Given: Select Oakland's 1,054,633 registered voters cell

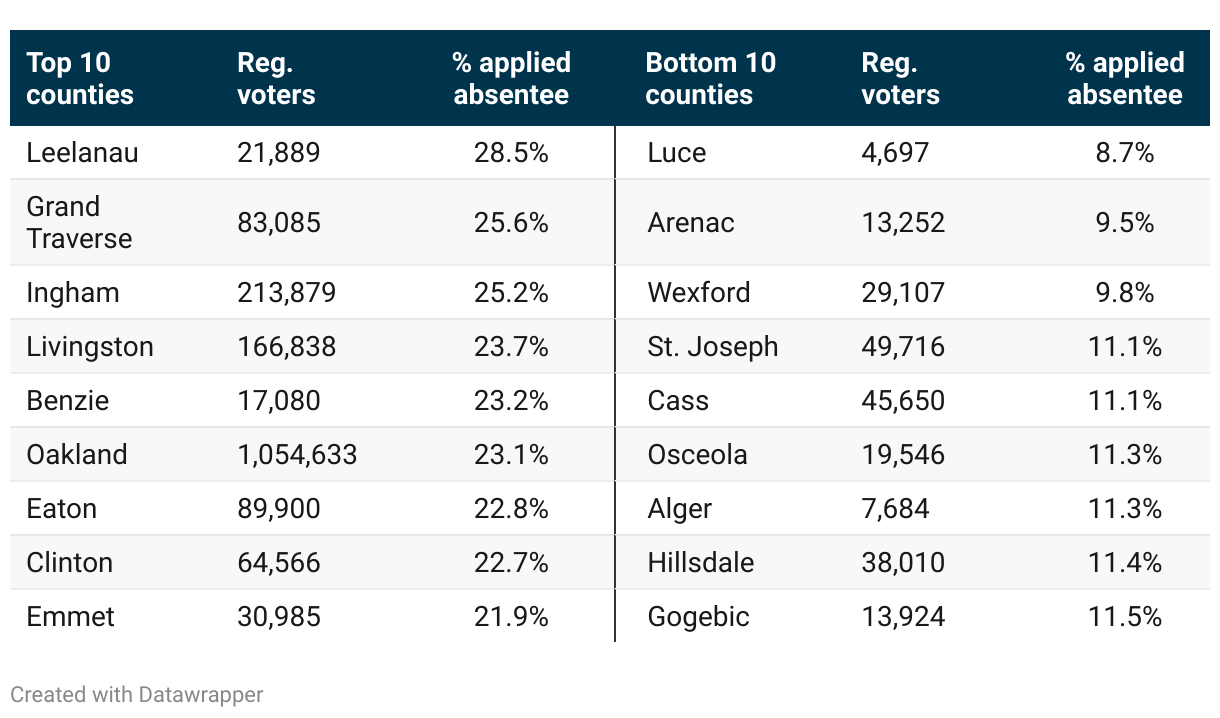Looking at the screenshot, I should click(297, 455).
